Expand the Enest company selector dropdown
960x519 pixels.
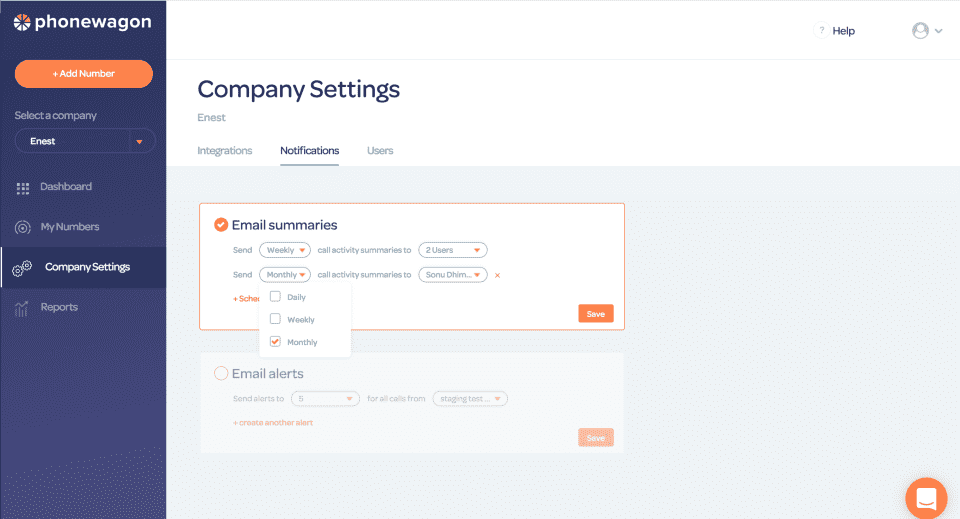click(139, 142)
